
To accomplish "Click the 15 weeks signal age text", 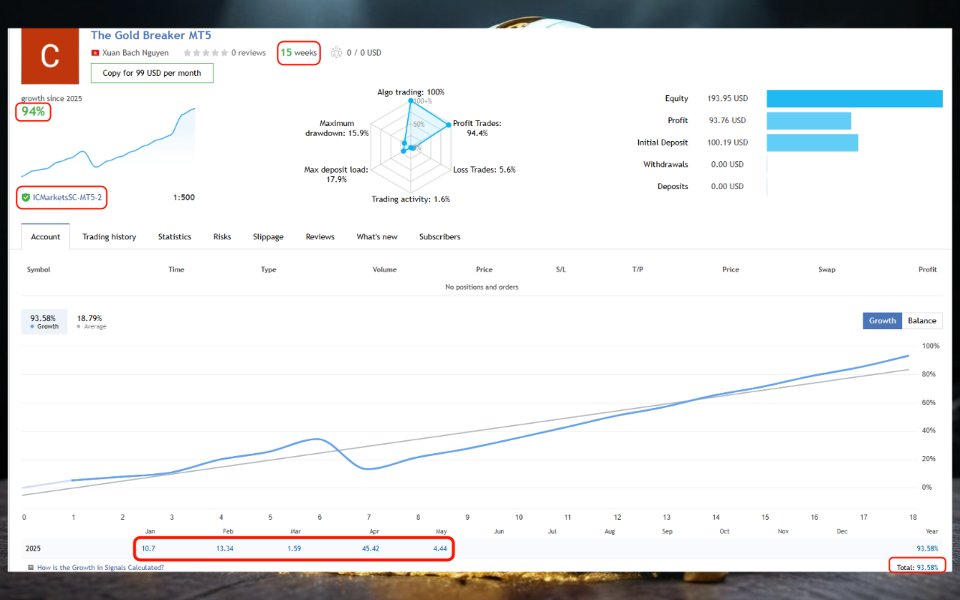I will tap(299, 53).
